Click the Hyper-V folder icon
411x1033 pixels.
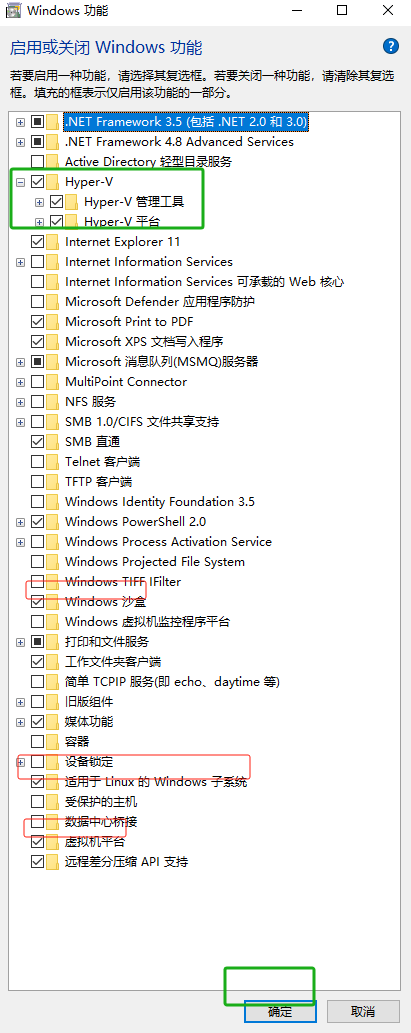pos(53,182)
